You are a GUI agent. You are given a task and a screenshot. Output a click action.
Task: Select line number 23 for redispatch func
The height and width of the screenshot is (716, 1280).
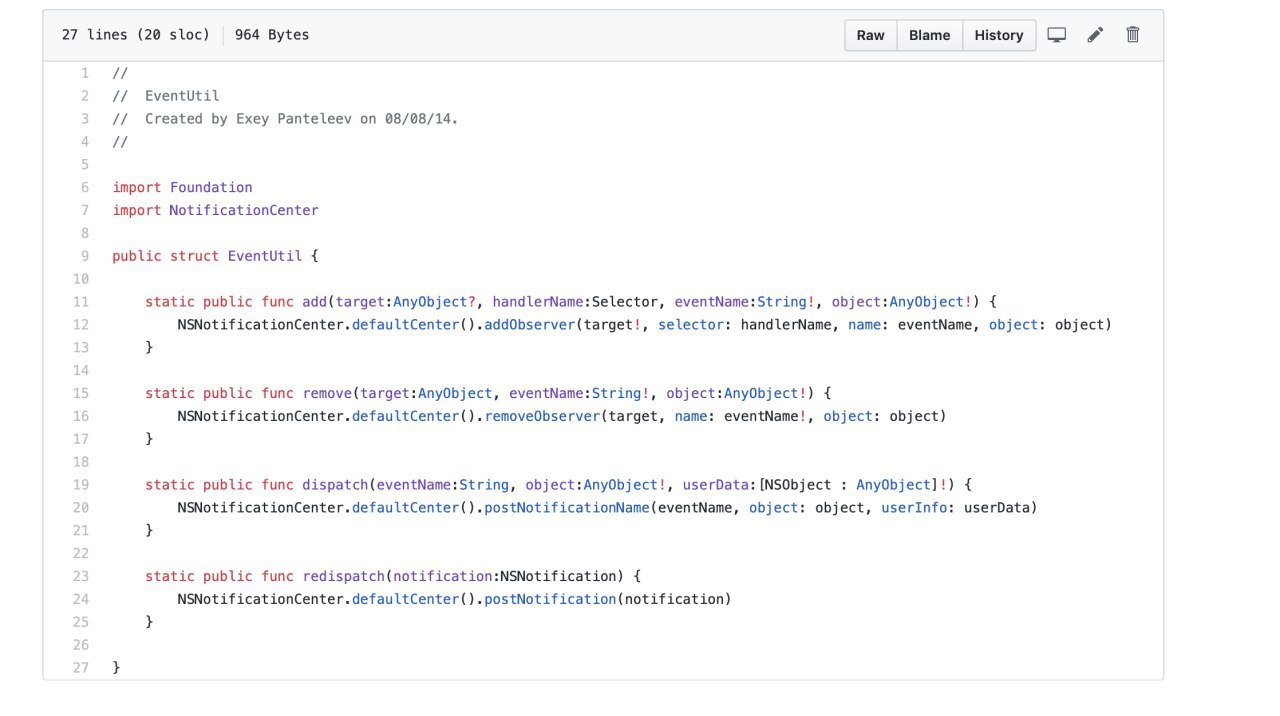[x=81, y=576]
